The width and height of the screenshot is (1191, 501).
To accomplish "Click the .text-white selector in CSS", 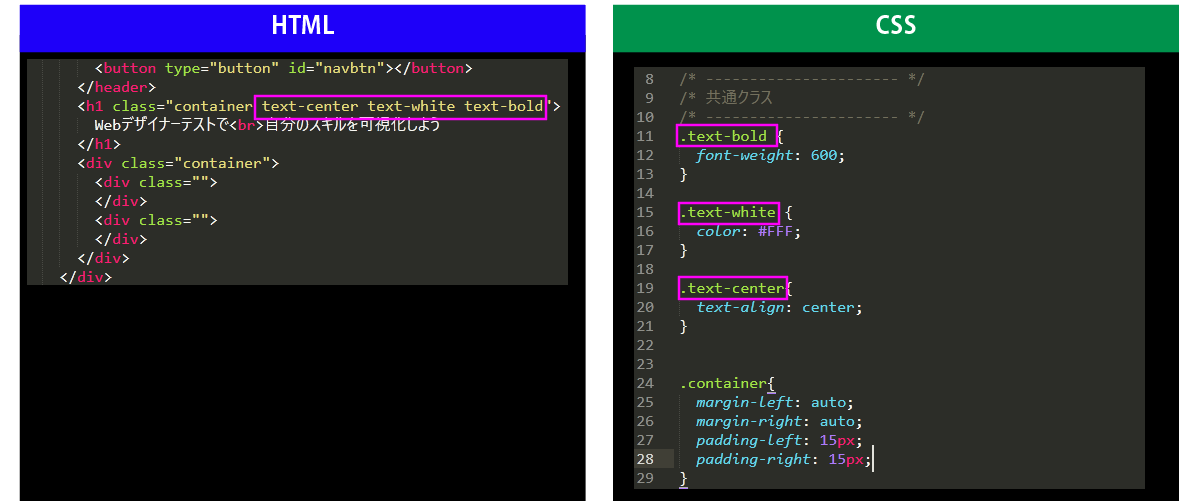I will [728, 212].
